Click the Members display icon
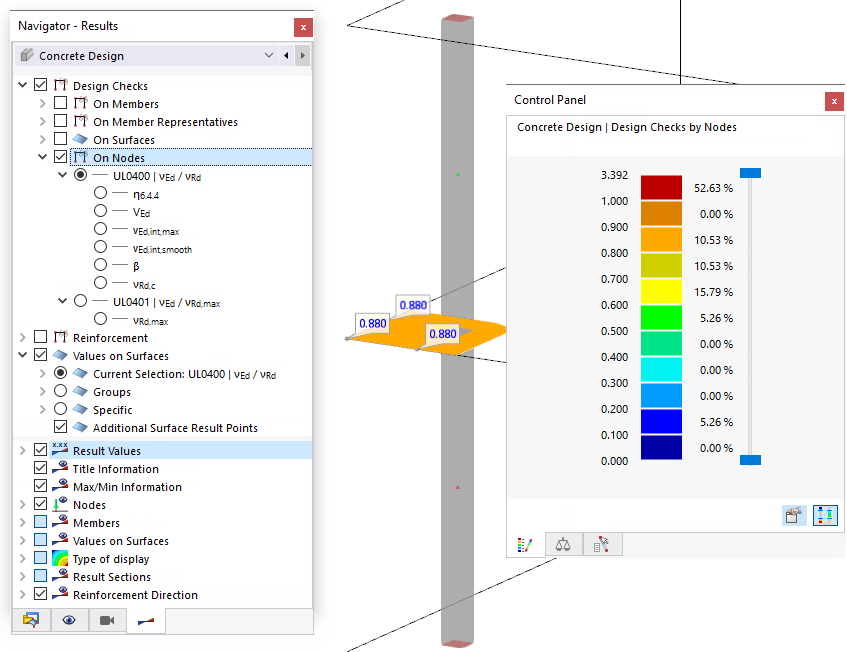 tap(60, 522)
